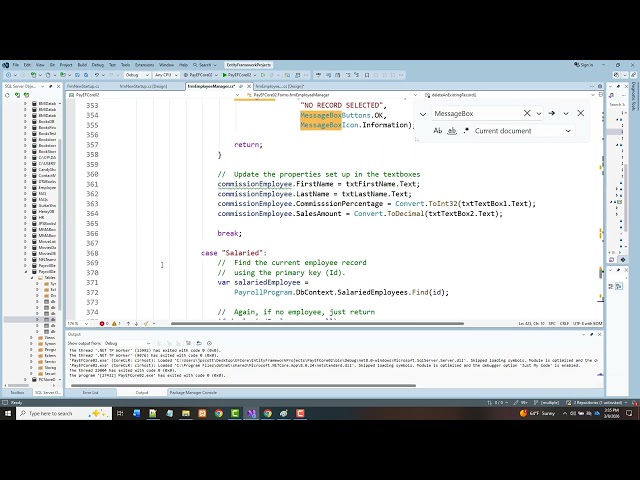Screen dimensions: 640x480
Task: Open File Explorer from the taskbar
Action: 186,413
